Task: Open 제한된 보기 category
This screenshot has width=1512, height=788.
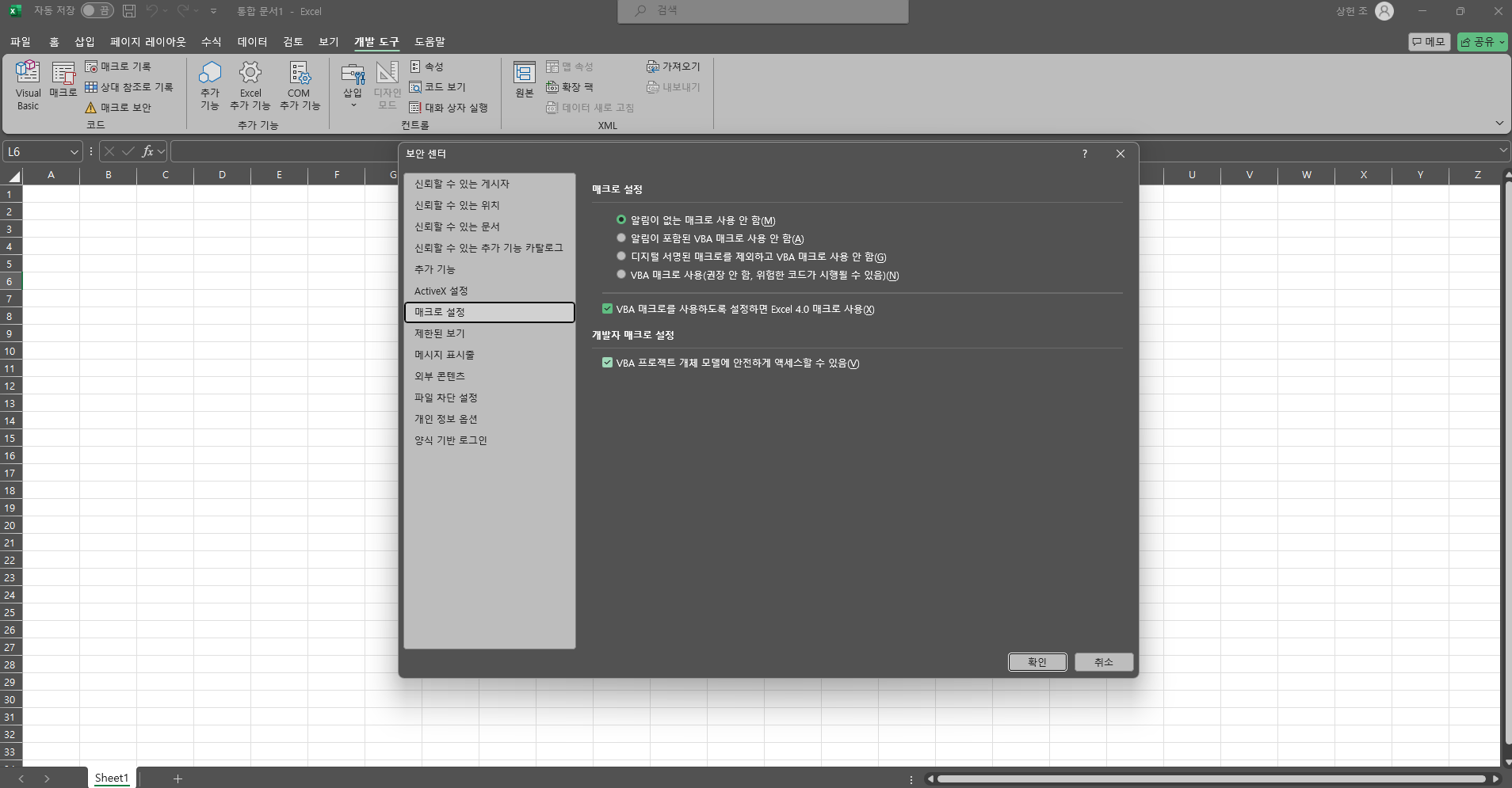Action: pyautogui.click(x=490, y=333)
